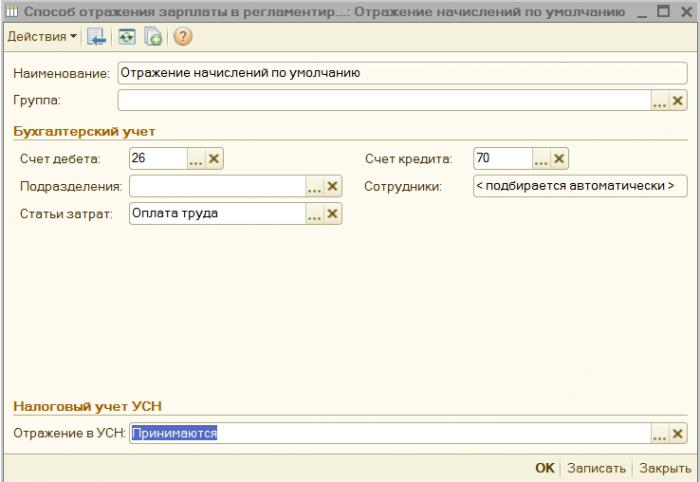Clear the Отражение в УСН field
The image size is (700, 482).
click(x=677, y=433)
